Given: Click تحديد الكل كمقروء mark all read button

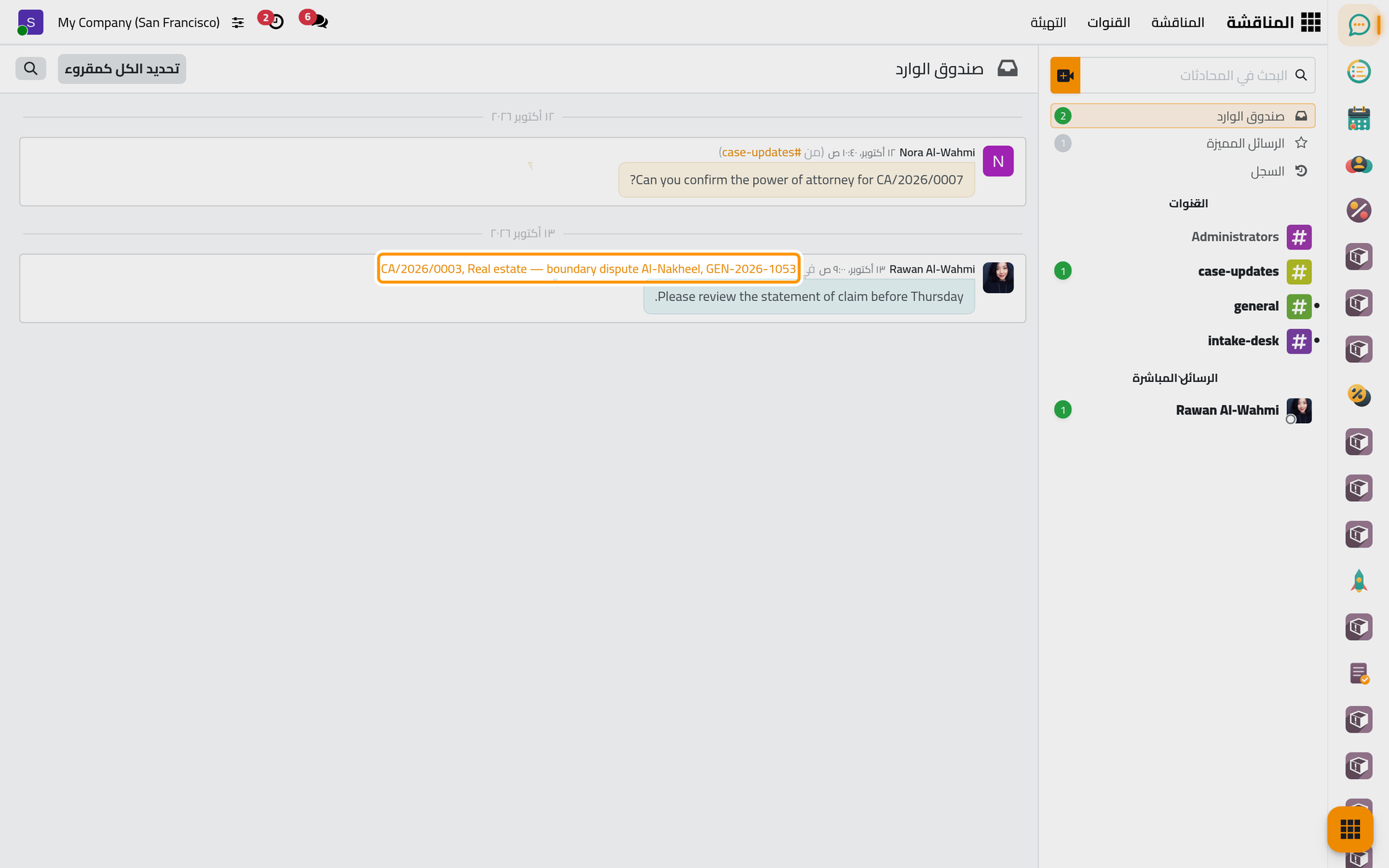Looking at the screenshot, I should pos(122,69).
